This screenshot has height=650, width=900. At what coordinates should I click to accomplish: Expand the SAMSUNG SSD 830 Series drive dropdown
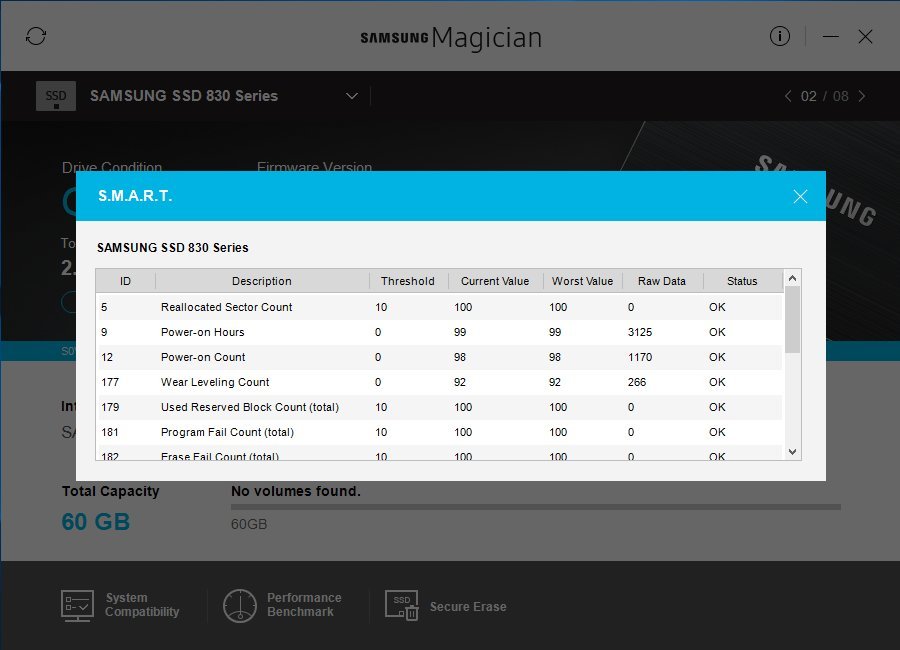[x=352, y=96]
